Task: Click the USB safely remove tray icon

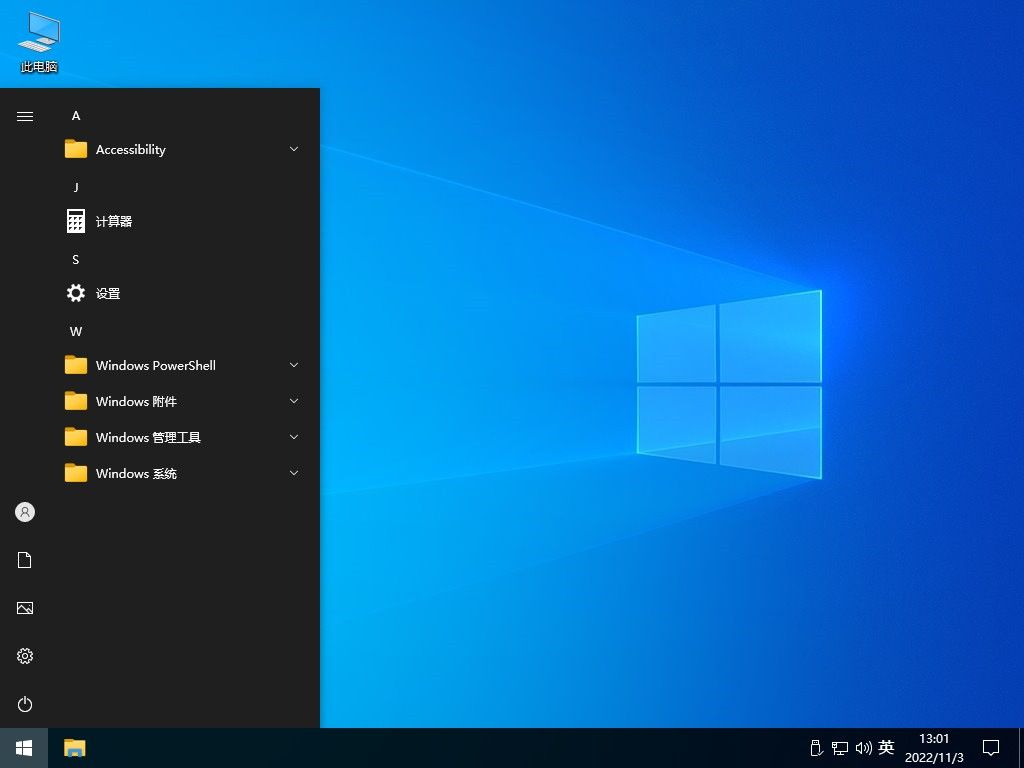Action: click(x=816, y=748)
